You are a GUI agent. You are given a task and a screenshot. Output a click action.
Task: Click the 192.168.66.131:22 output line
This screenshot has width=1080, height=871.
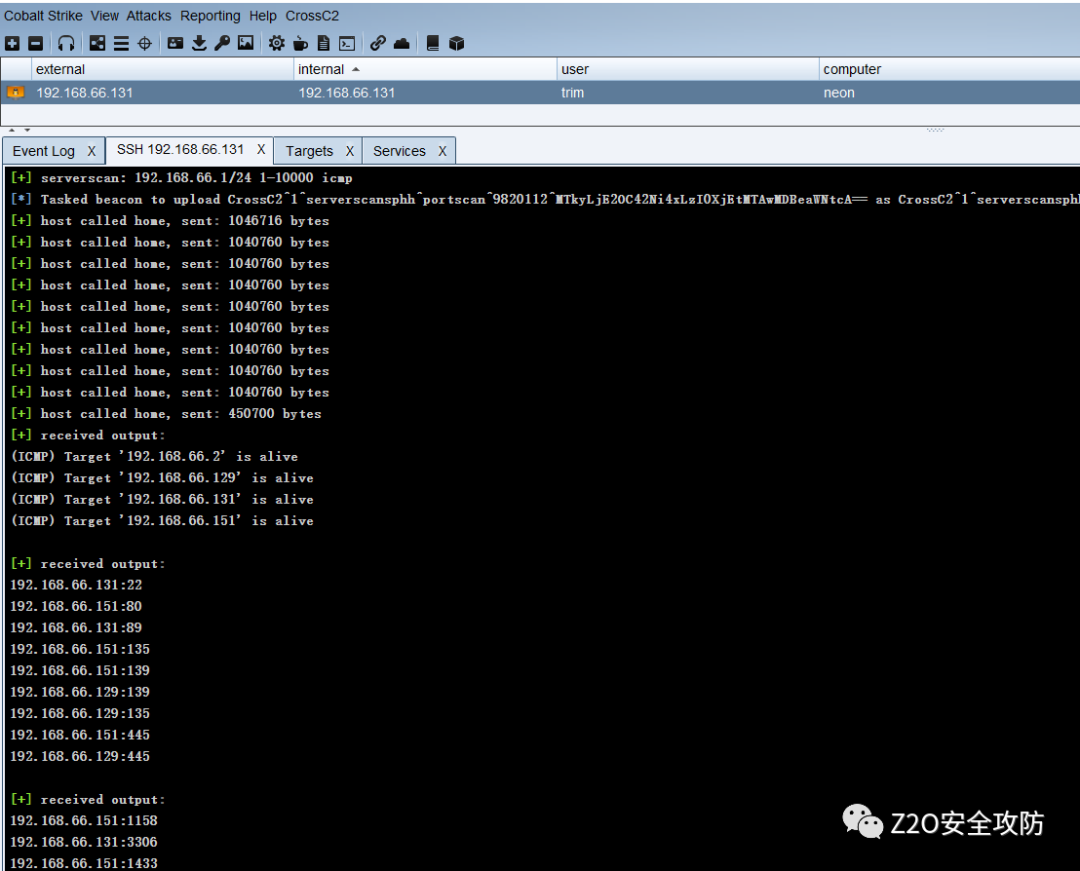76,585
